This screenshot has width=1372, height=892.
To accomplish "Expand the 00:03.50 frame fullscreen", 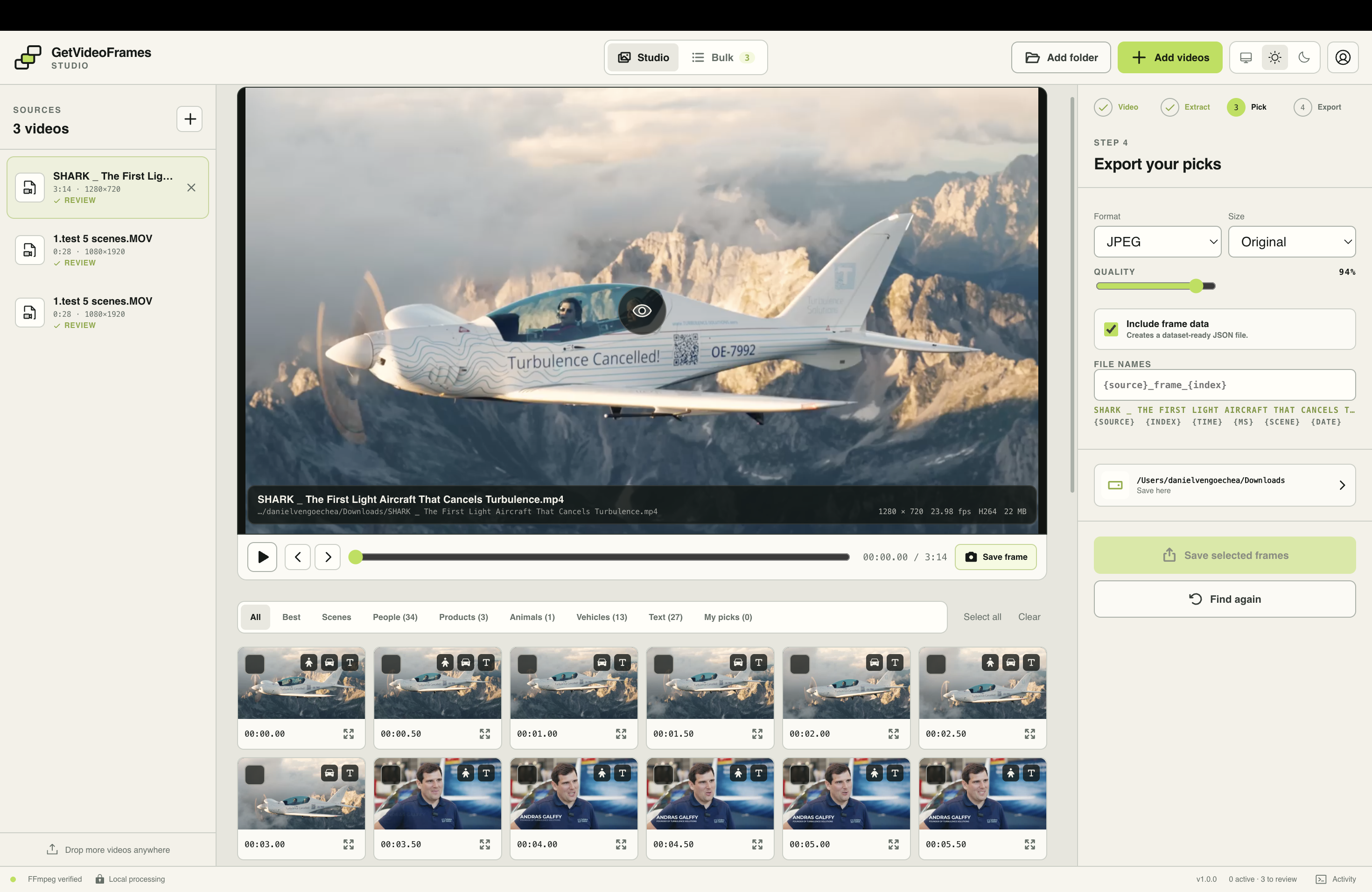I will click(x=485, y=844).
